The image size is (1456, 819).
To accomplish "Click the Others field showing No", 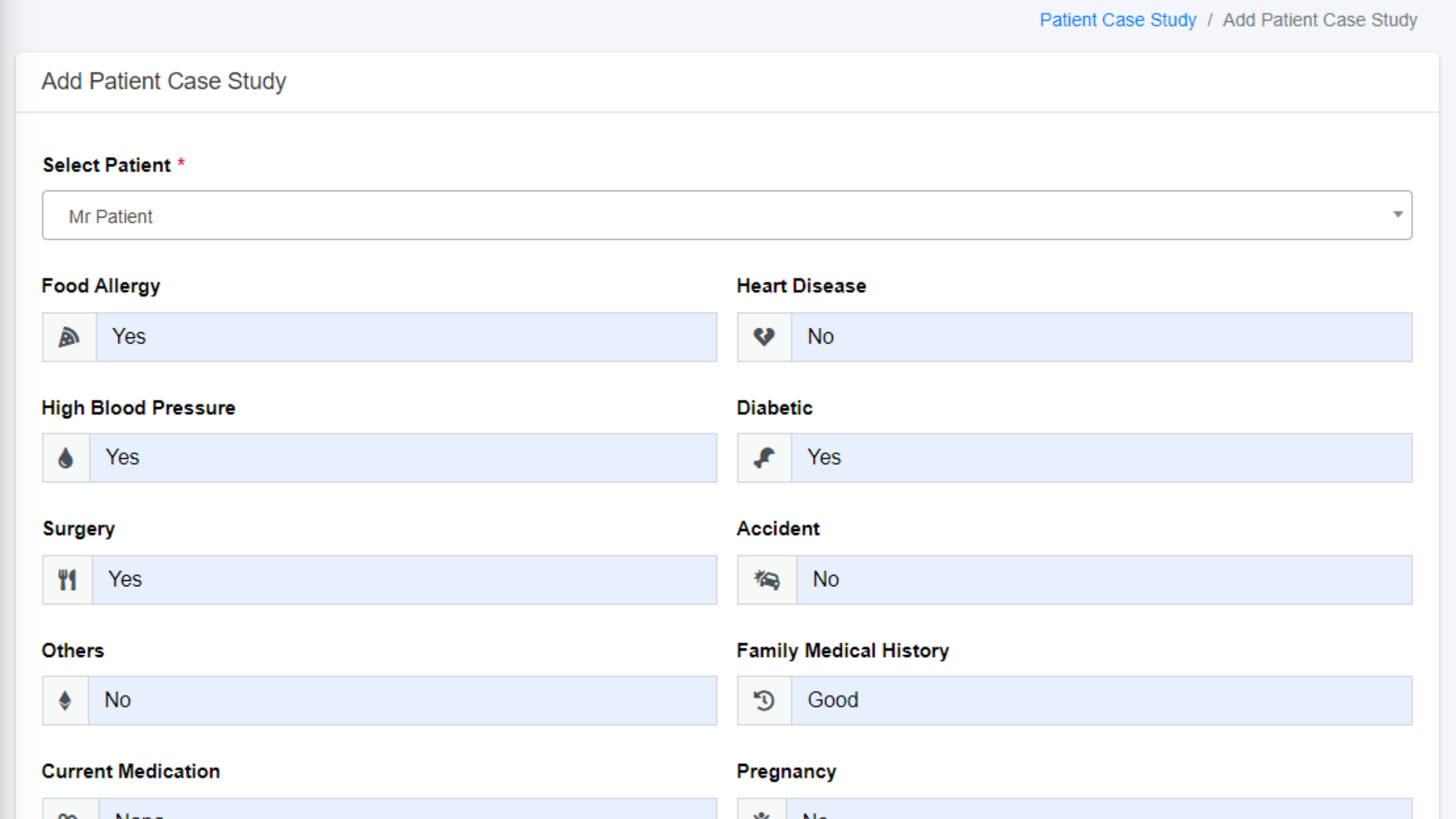I will pos(402,701).
